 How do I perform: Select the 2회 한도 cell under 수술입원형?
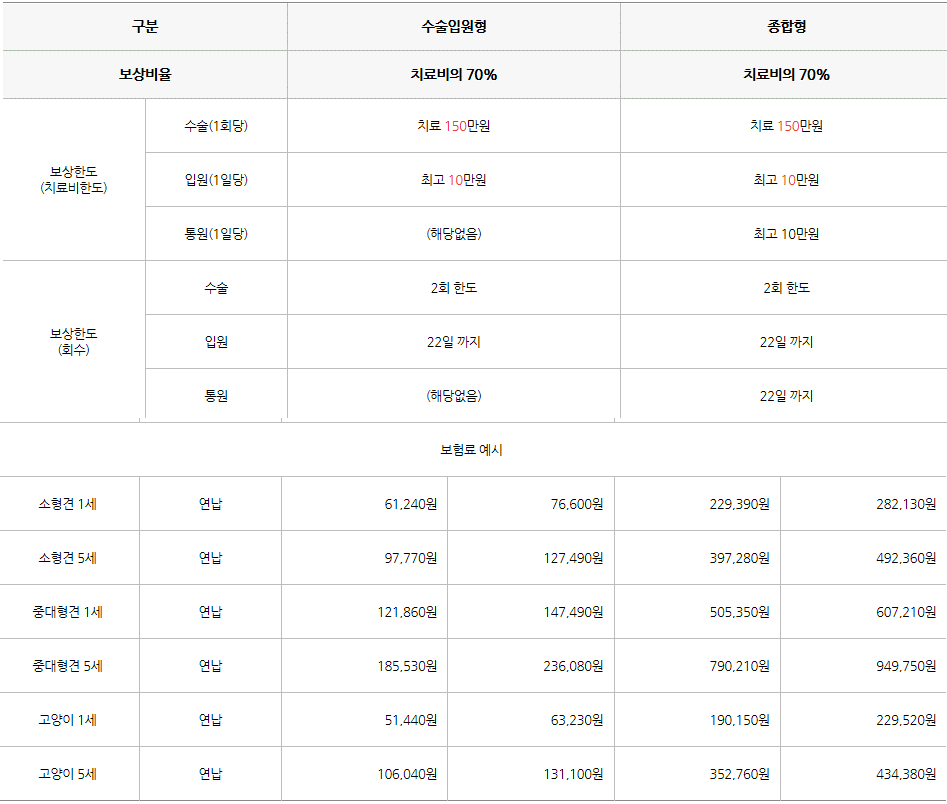[454, 288]
